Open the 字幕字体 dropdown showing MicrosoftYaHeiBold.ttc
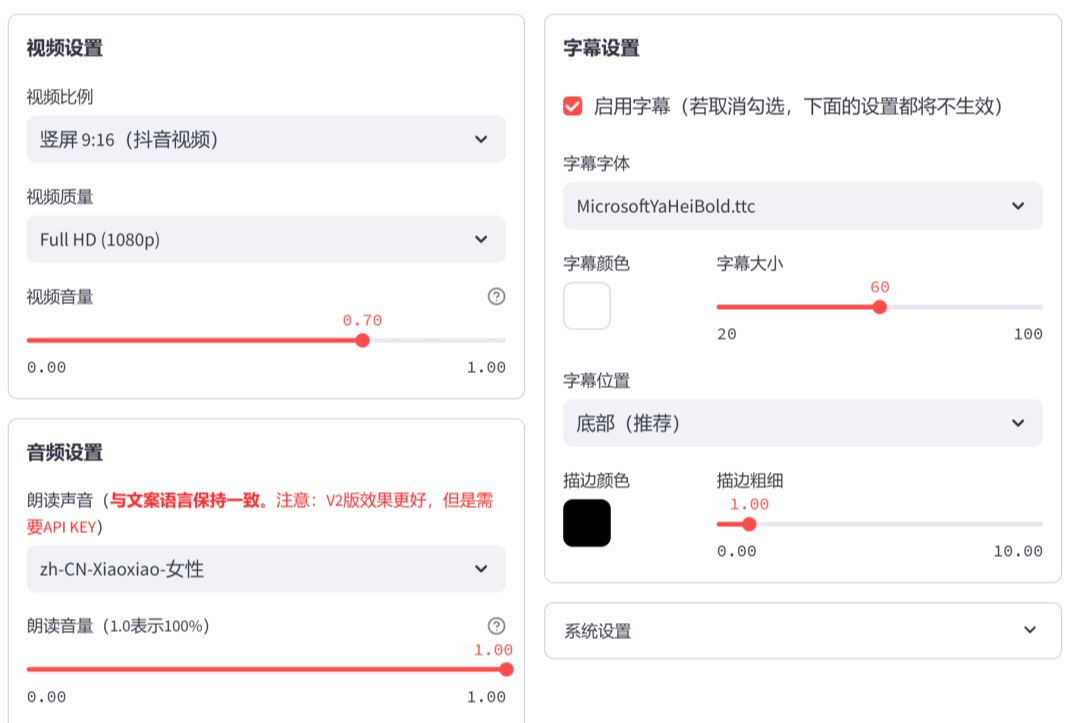Viewport: 1080px width, 723px height. coord(800,206)
